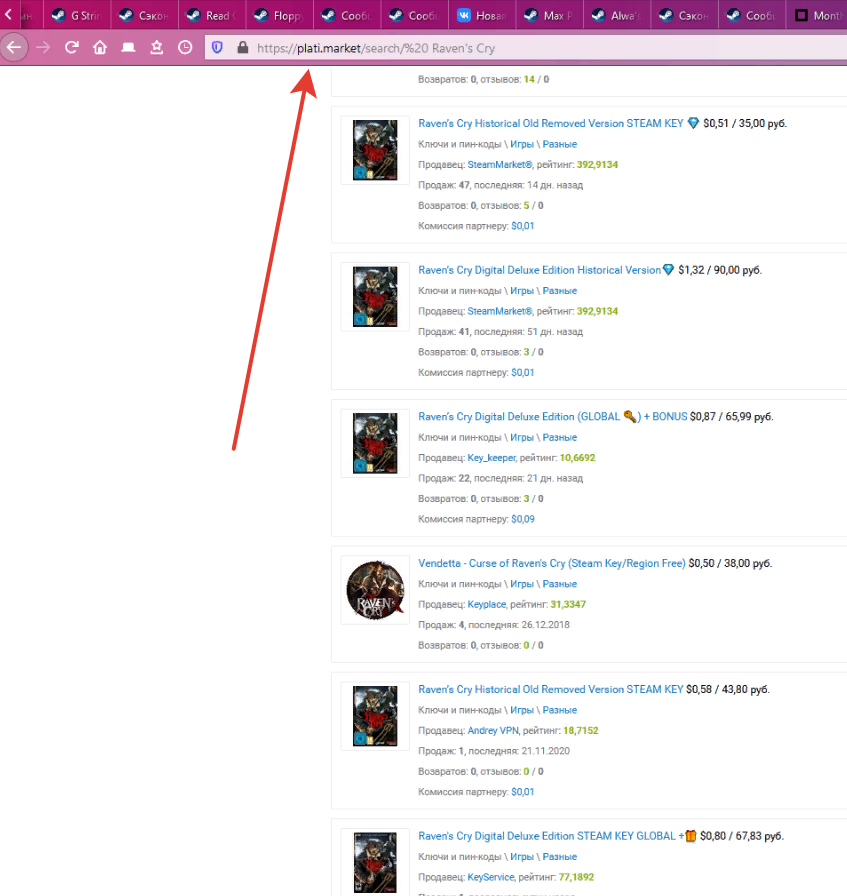Switch to the Read tab

pyautogui.click(x=212, y=15)
